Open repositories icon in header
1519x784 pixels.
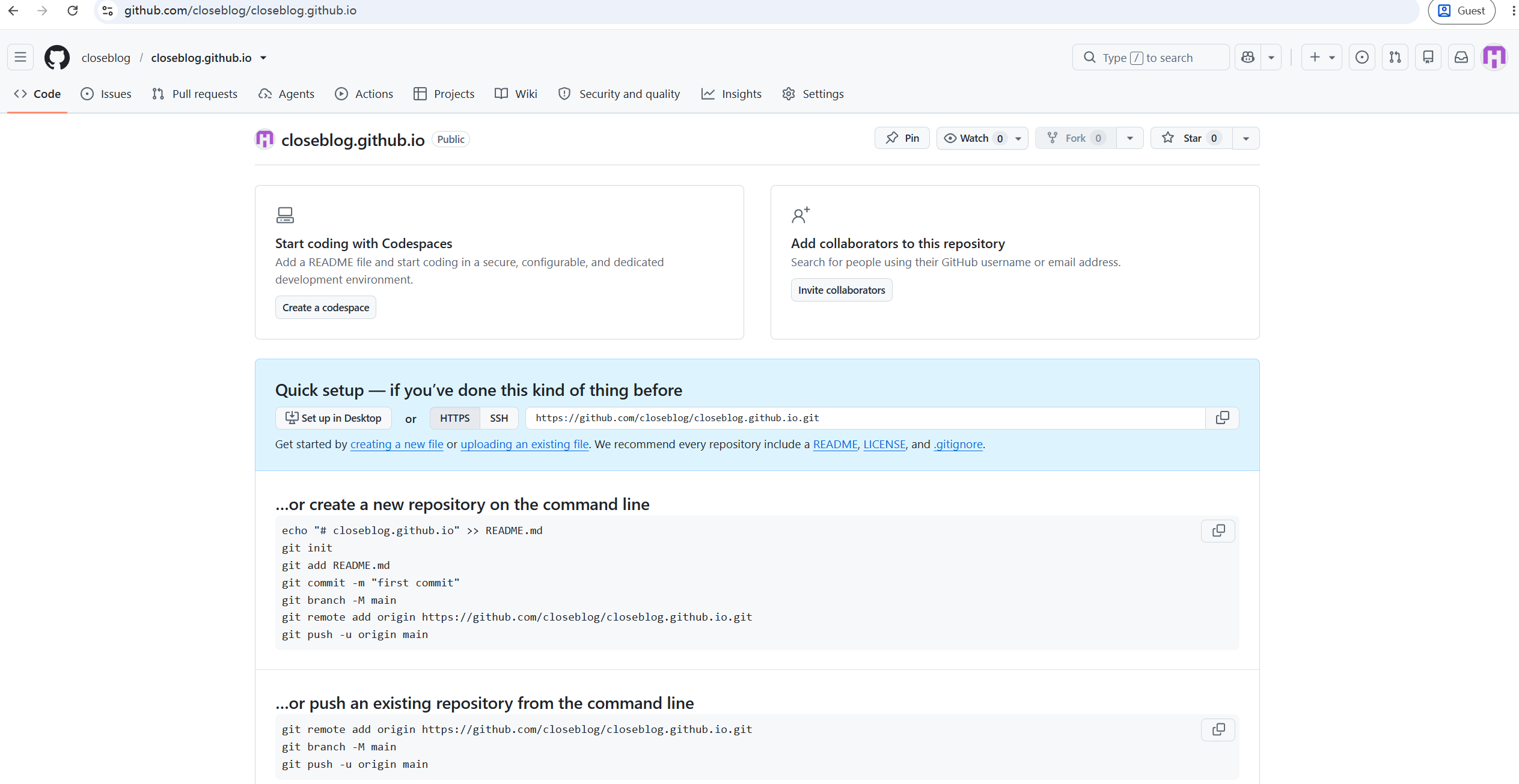[1428, 58]
